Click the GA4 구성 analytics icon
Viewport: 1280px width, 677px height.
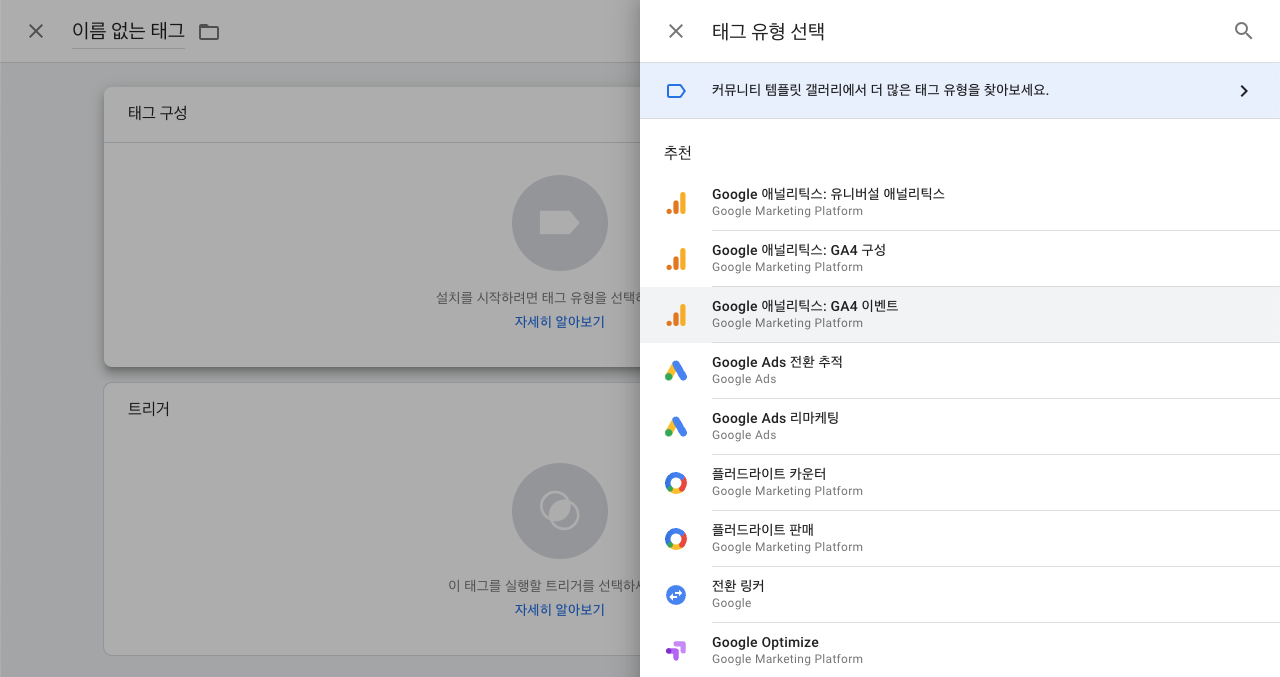pos(676,259)
